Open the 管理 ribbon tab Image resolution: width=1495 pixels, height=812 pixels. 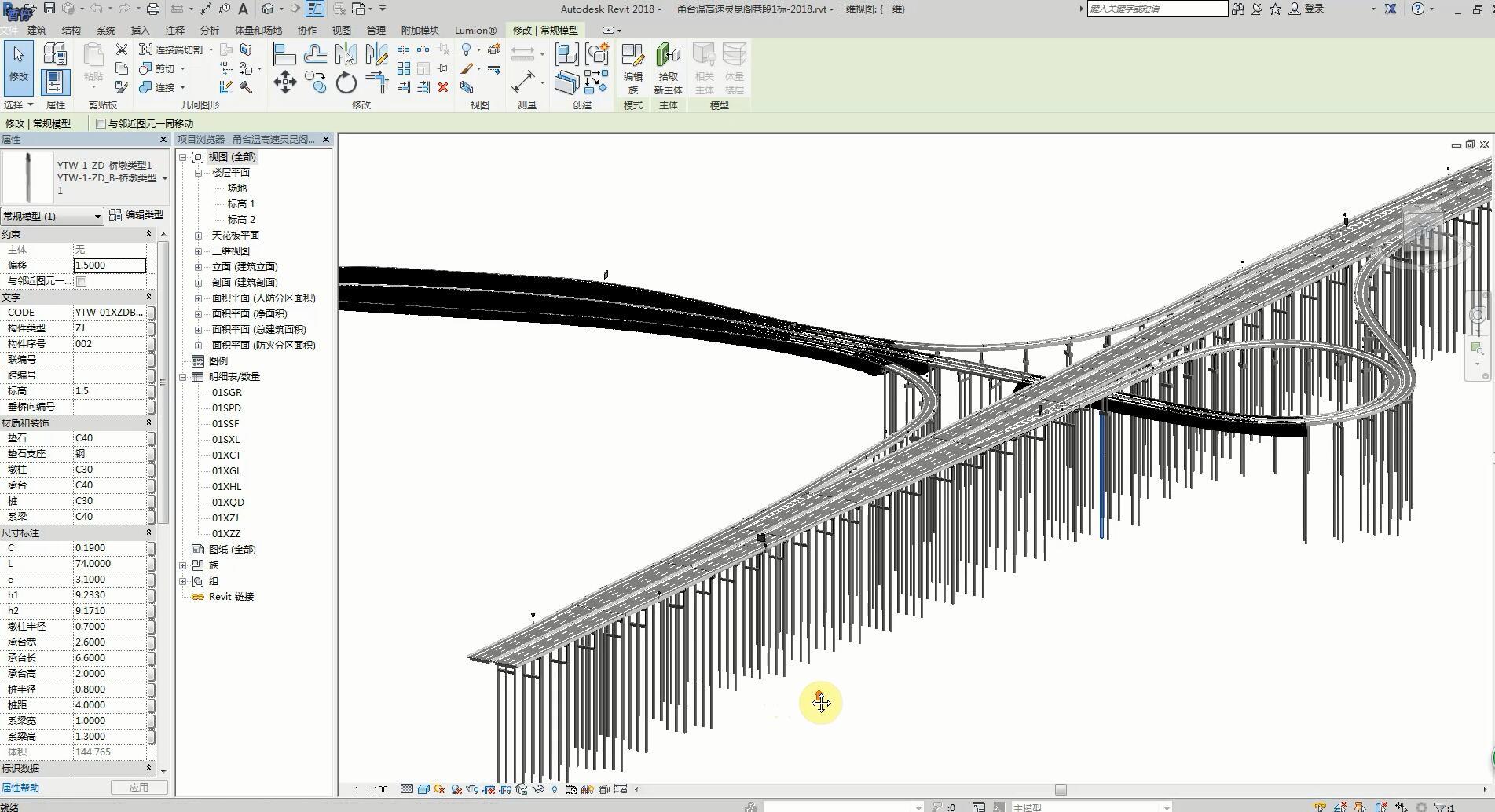[376, 30]
